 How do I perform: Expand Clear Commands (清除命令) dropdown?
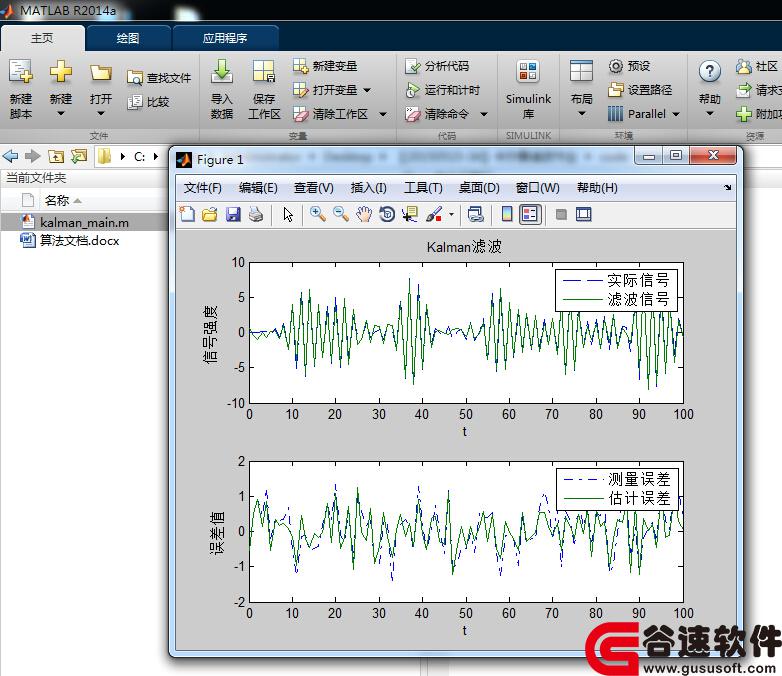(484, 114)
